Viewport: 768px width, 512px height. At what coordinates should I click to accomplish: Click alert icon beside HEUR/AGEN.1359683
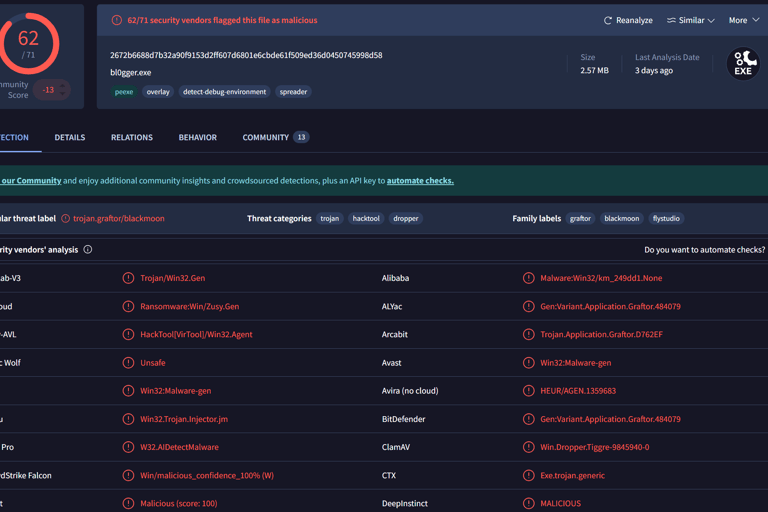528,391
